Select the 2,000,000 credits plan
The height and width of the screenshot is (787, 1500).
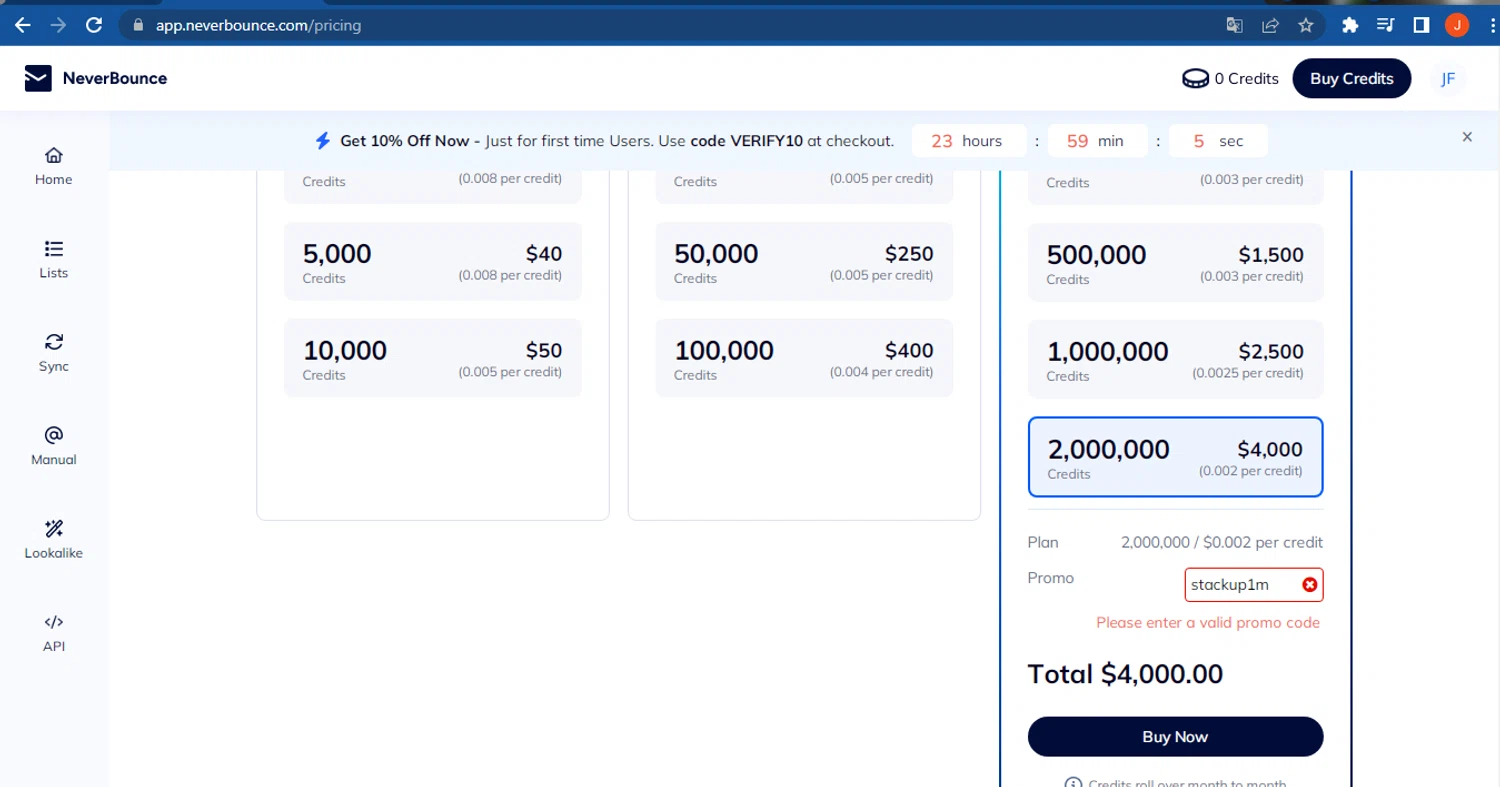1175,457
